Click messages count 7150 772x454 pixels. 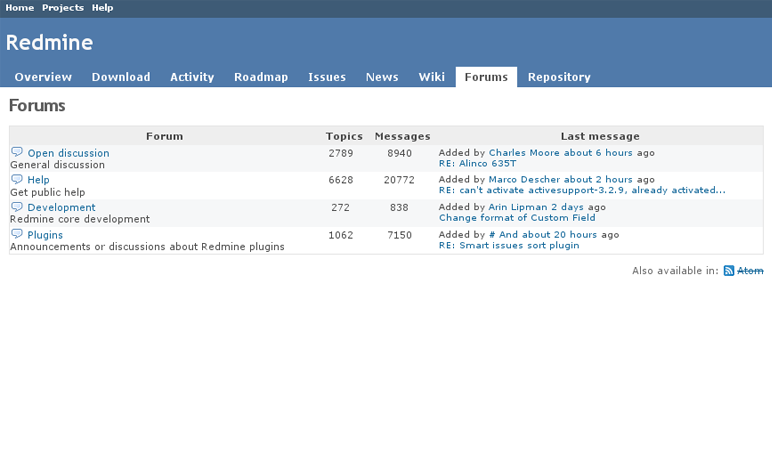point(399,235)
